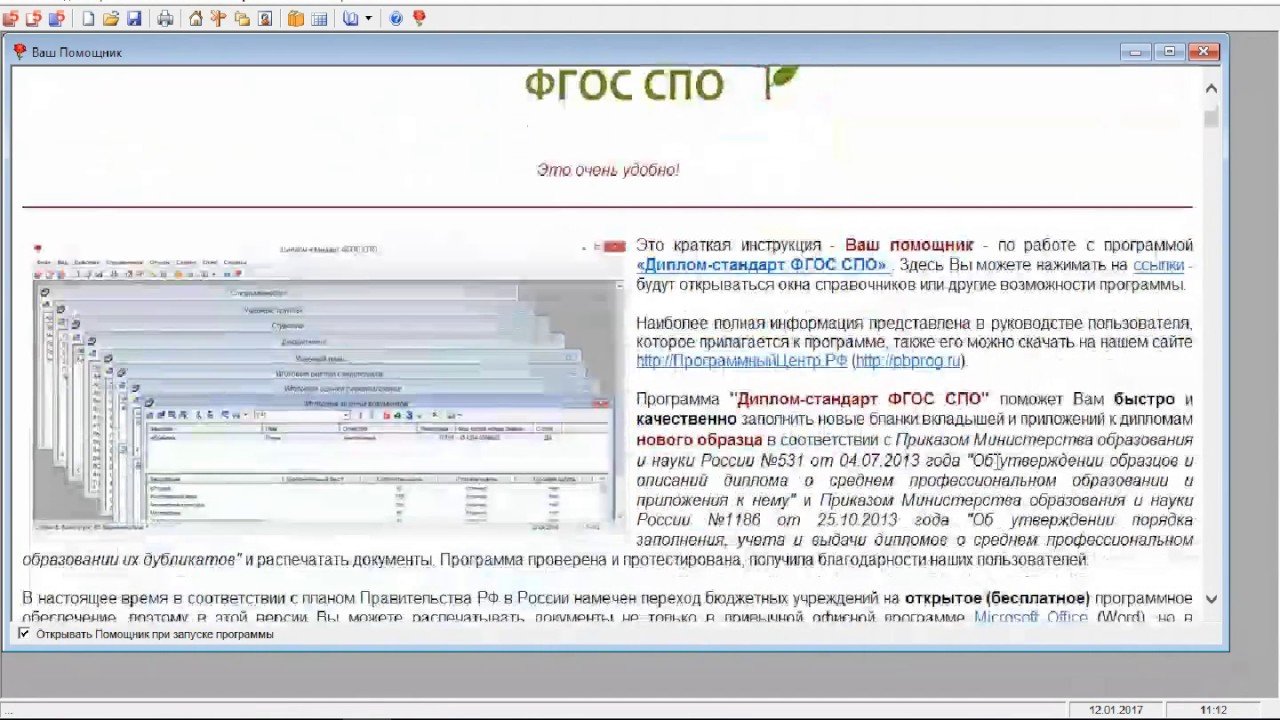Create a new blank document

[88, 18]
